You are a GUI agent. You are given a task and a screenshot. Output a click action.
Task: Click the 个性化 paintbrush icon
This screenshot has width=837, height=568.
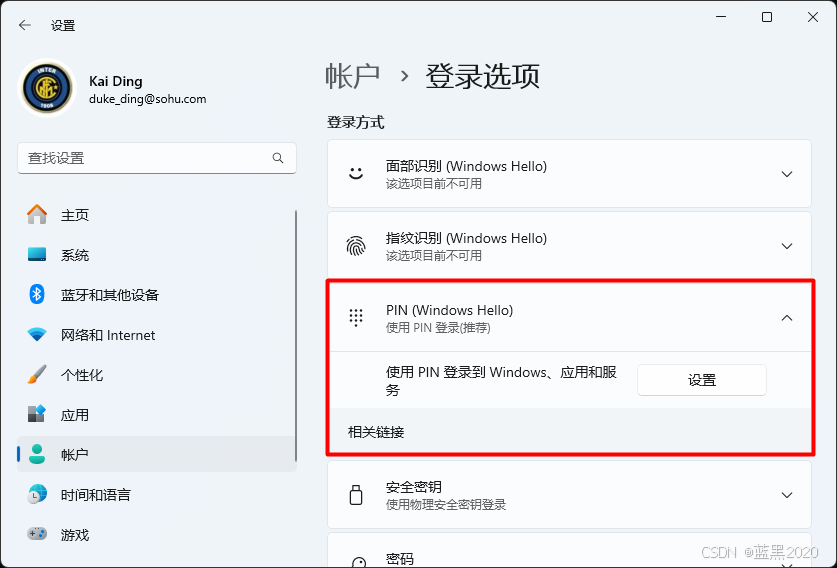pyautogui.click(x=37, y=375)
